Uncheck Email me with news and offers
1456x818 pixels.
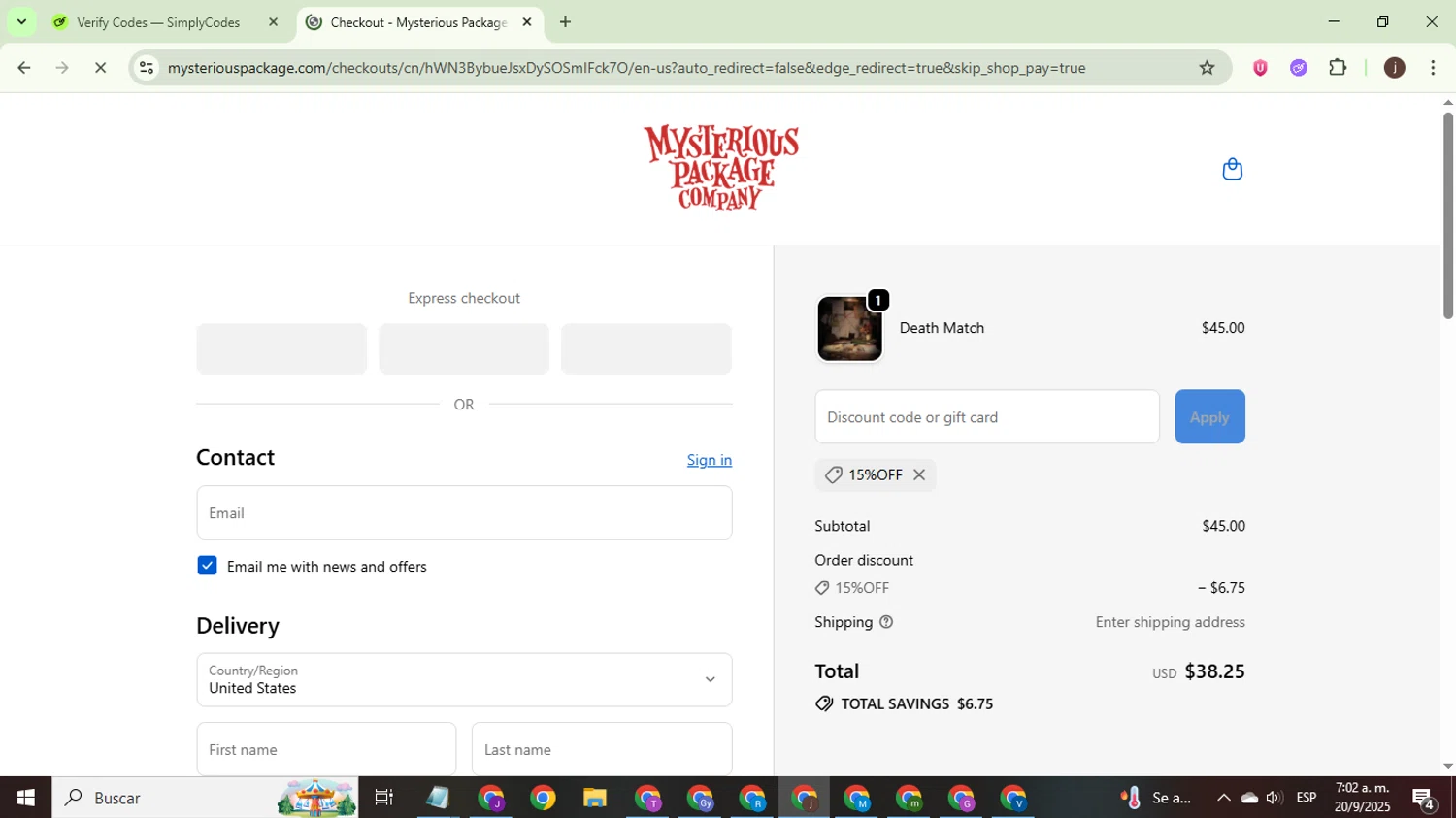[x=207, y=566]
